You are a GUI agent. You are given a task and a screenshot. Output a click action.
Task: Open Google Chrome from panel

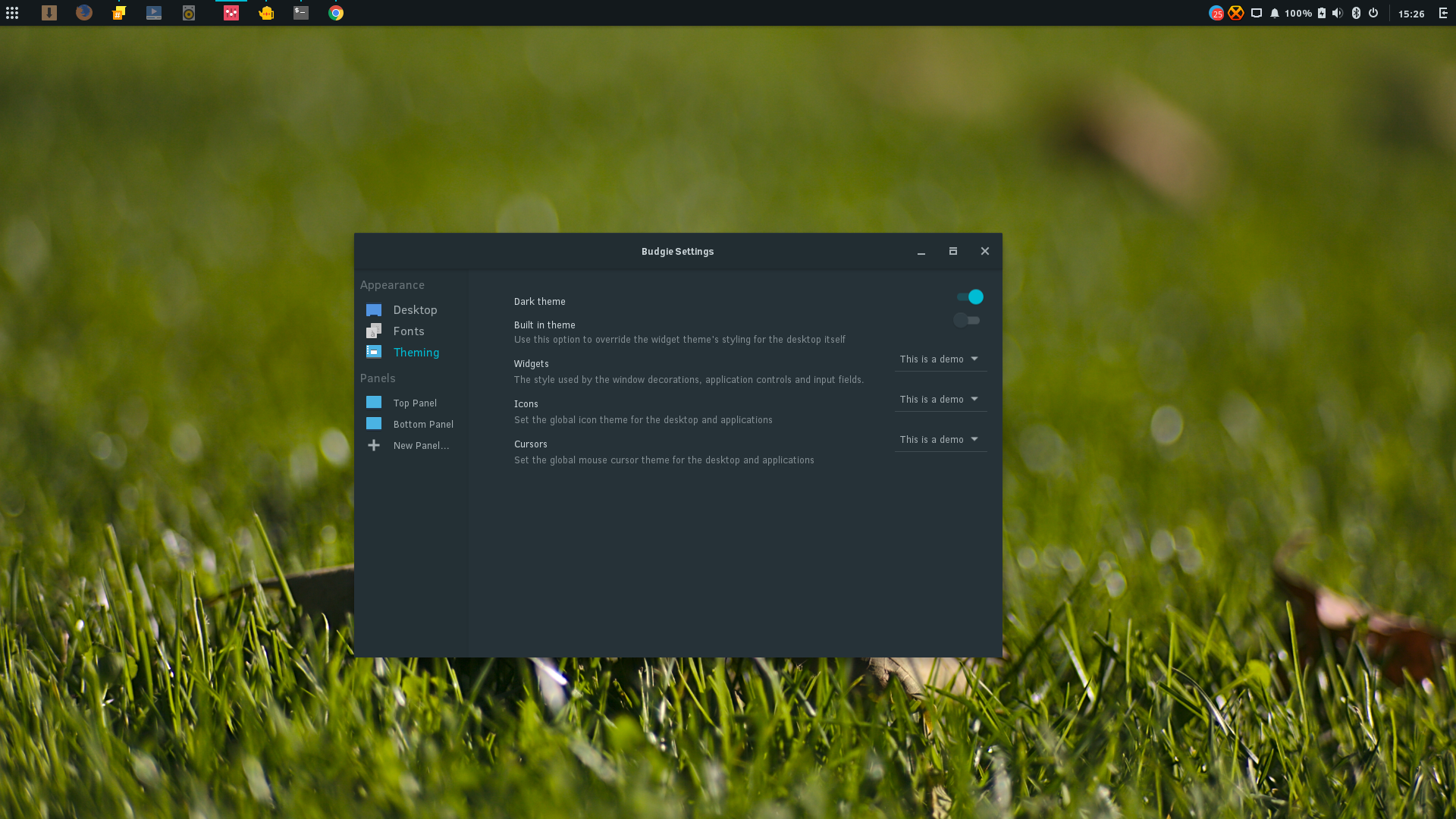click(336, 13)
